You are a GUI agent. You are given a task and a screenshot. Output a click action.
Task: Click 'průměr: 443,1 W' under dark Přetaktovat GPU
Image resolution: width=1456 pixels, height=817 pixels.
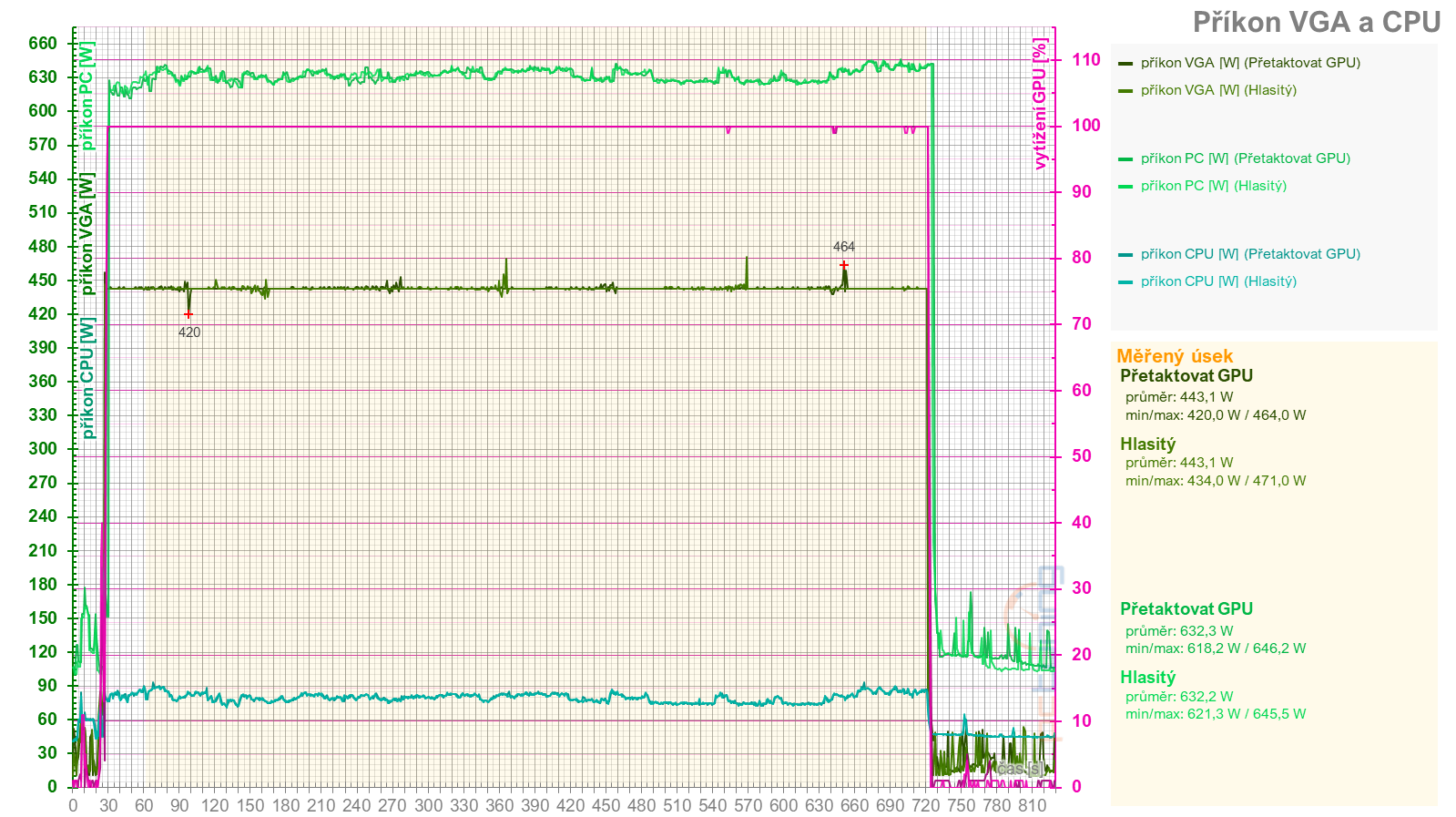click(1179, 397)
